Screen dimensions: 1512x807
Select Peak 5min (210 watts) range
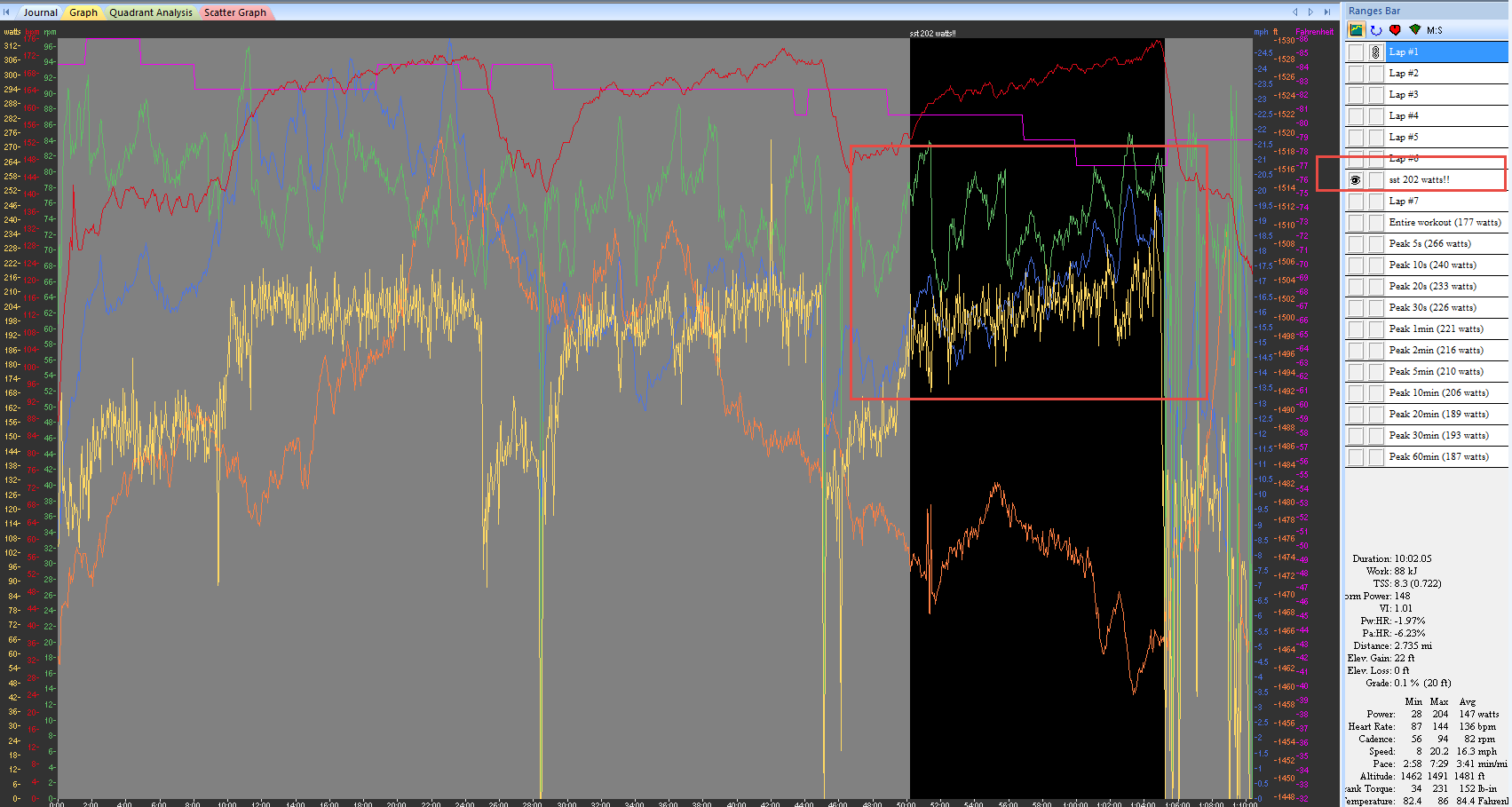(1436, 372)
